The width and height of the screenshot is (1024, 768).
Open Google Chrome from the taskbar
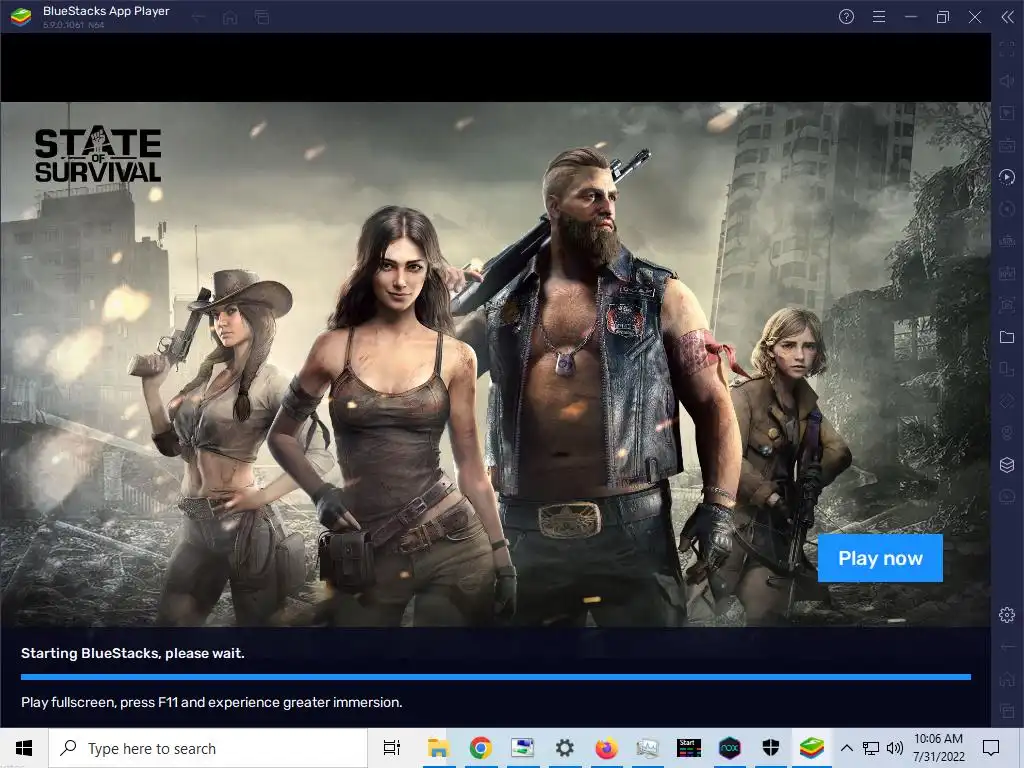point(480,748)
